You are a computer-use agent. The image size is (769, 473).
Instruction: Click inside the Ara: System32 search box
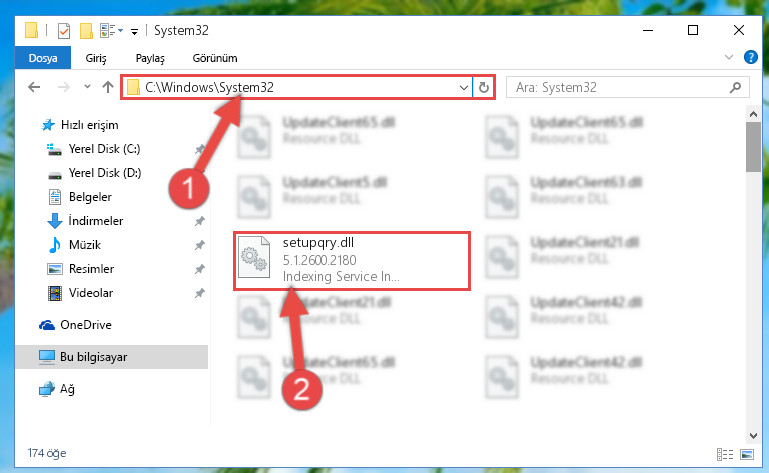pyautogui.click(x=618, y=87)
